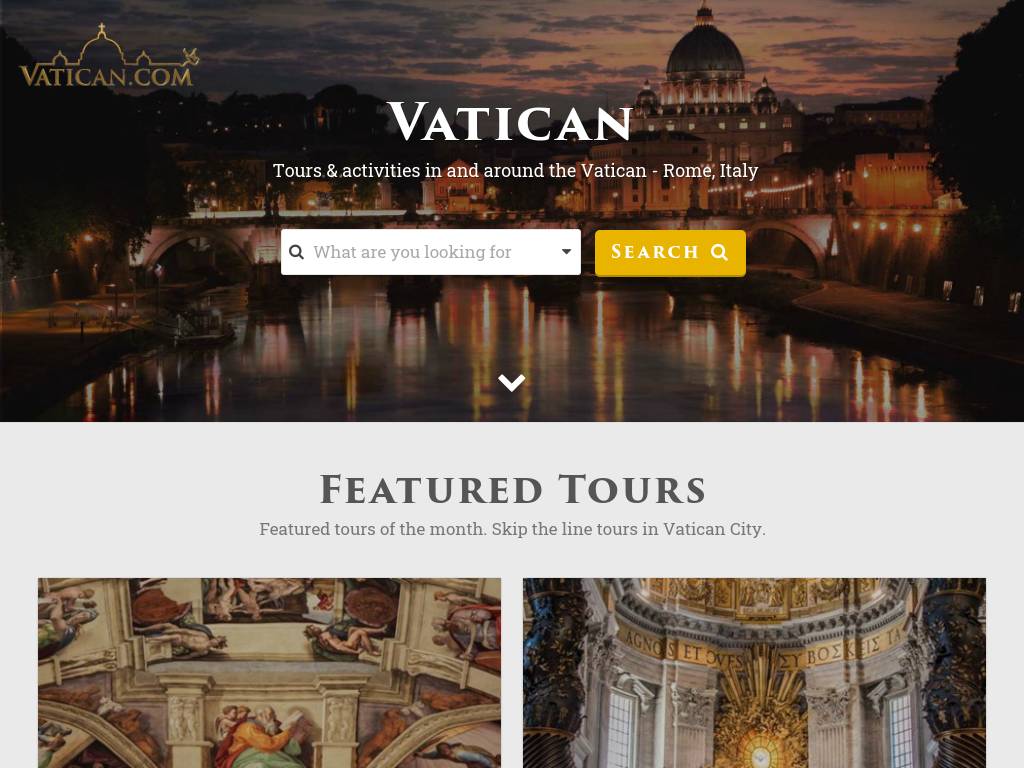The width and height of the screenshot is (1024, 768).
Task: Open the search field's dropdown caret
Action: coord(566,251)
